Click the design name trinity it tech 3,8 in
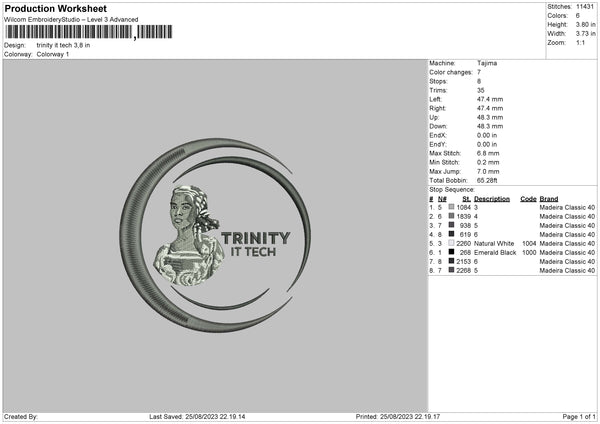The height and width of the screenshot is (424, 600). tap(63, 45)
